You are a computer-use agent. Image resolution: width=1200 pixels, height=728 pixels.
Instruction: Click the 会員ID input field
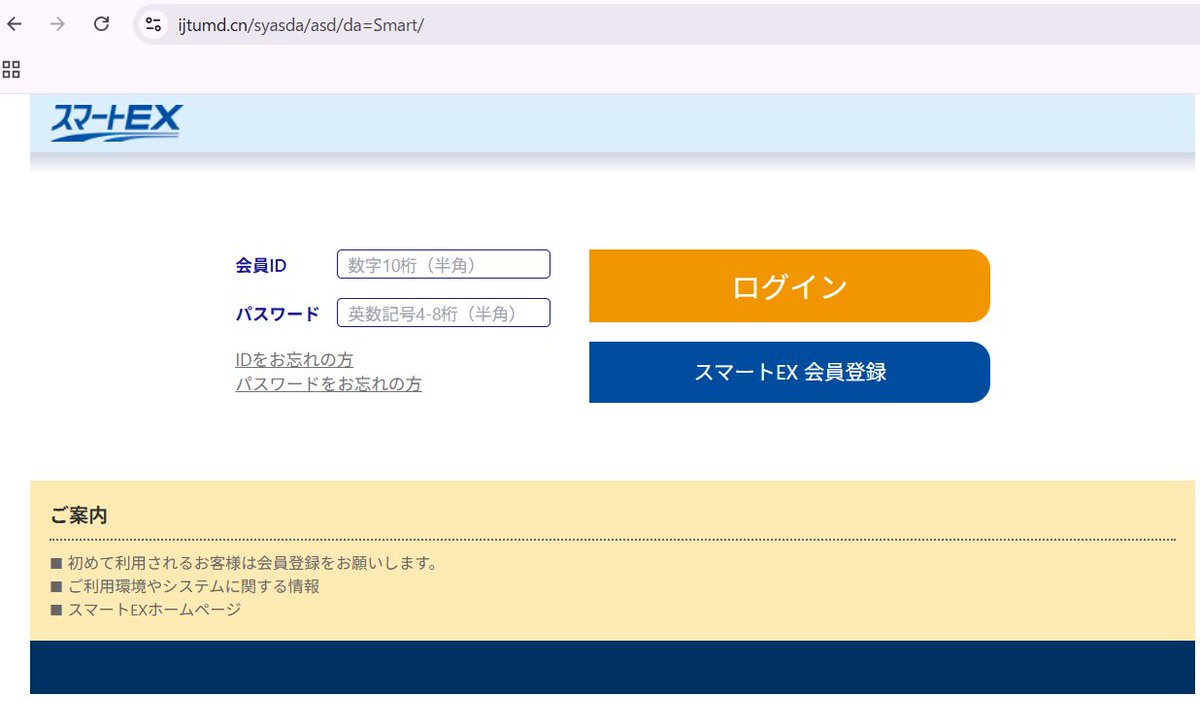[x=443, y=265]
